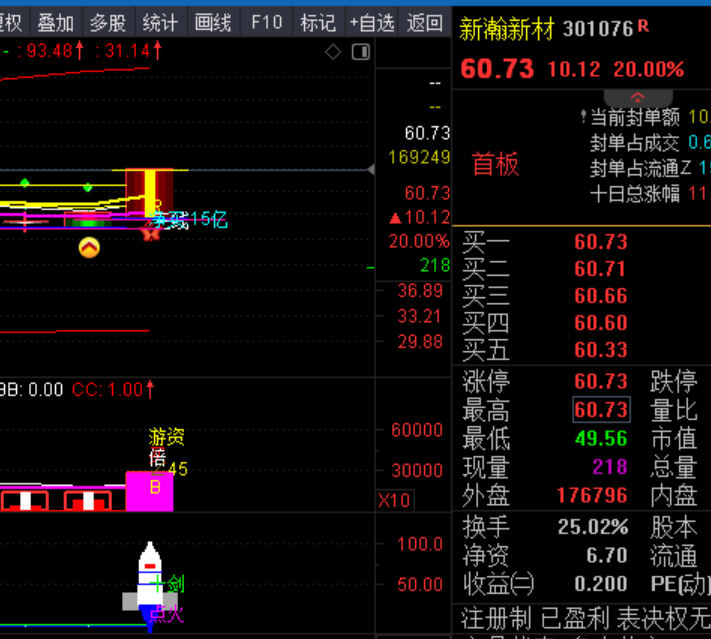The height and width of the screenshot is (639, 711).
Task: Click the magenta volume bar marked B
Action: [149, 491]
